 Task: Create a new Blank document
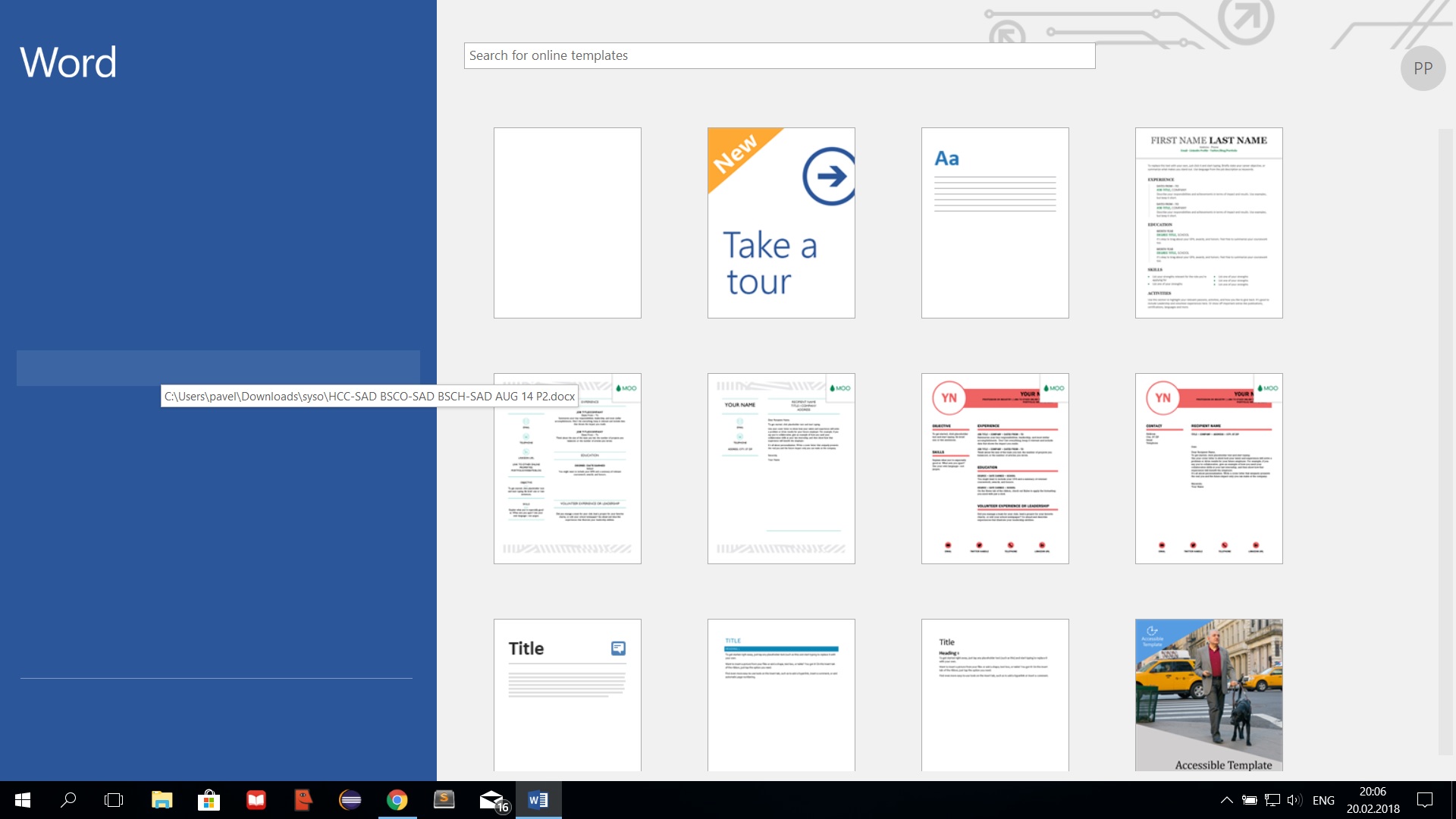[x=567, y=223]
